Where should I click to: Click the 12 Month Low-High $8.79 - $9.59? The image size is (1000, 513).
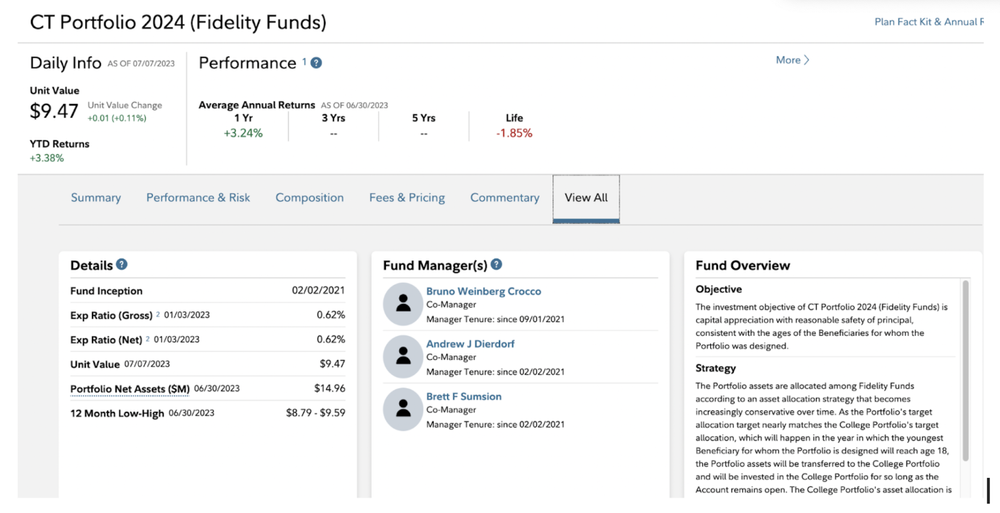[316, 413]
